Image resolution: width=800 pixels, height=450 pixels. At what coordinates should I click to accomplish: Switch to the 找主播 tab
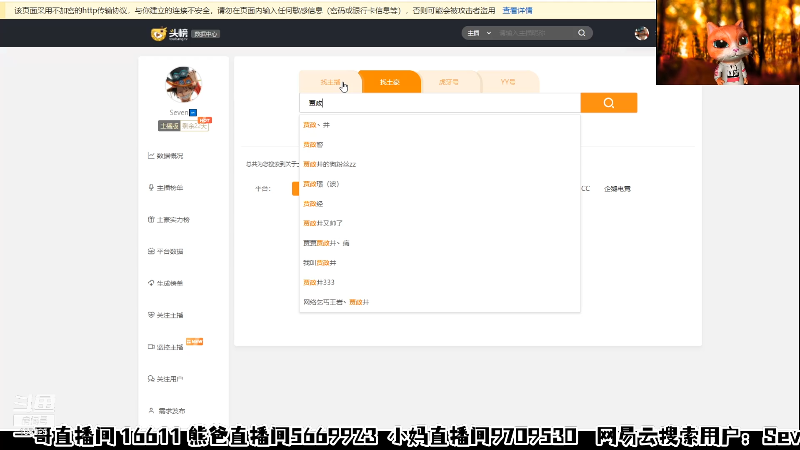pyautogui.click(x=330, y=82)
